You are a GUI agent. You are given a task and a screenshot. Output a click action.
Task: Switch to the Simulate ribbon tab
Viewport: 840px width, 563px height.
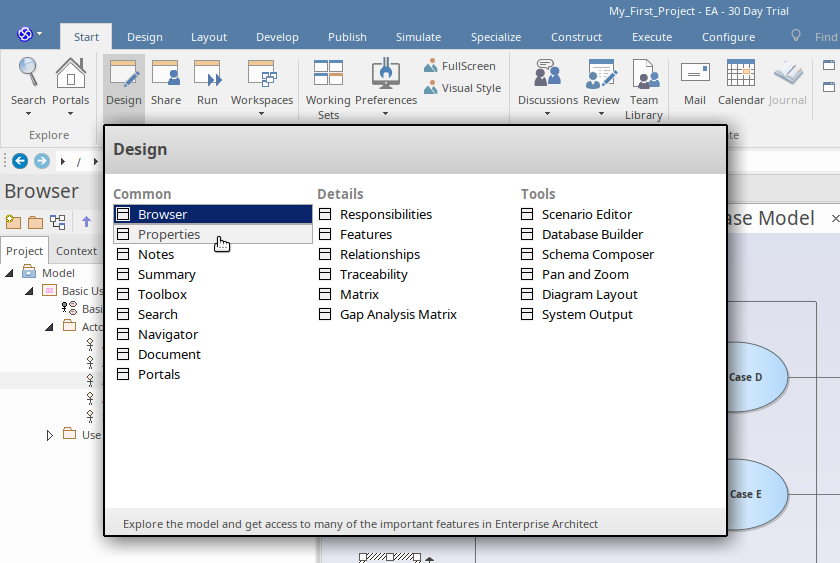pos(418,37)
